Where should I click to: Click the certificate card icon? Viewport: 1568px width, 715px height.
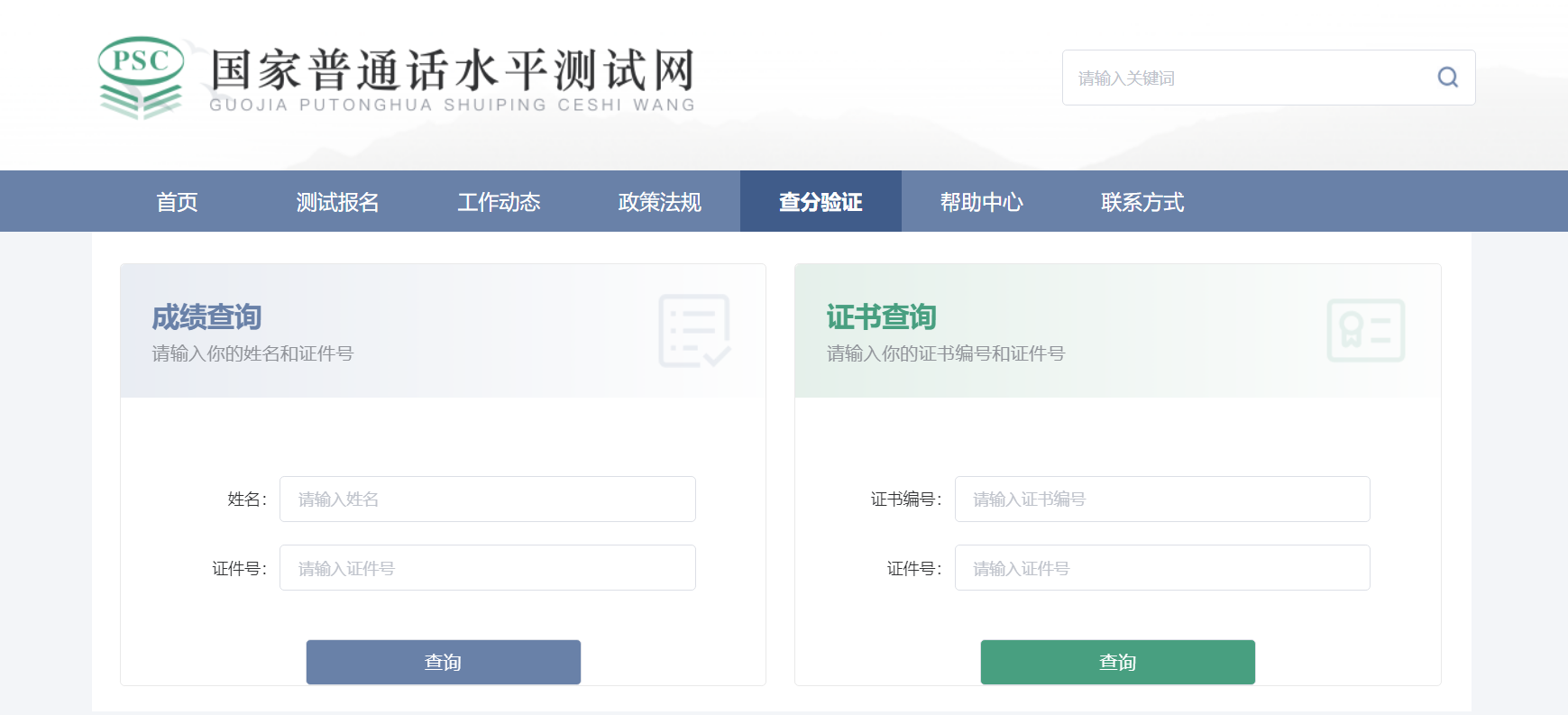(x=1365, y=331)
